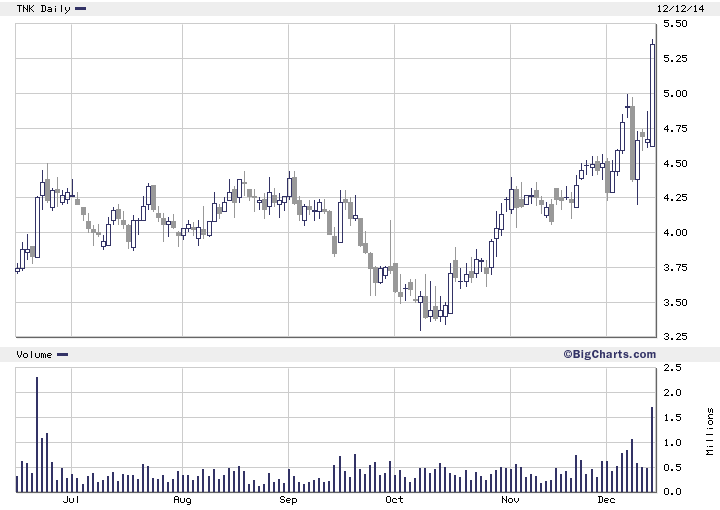Click the 0.5 volume axis label
Screen dimensions: 720x510
click(x=673, y=468)
